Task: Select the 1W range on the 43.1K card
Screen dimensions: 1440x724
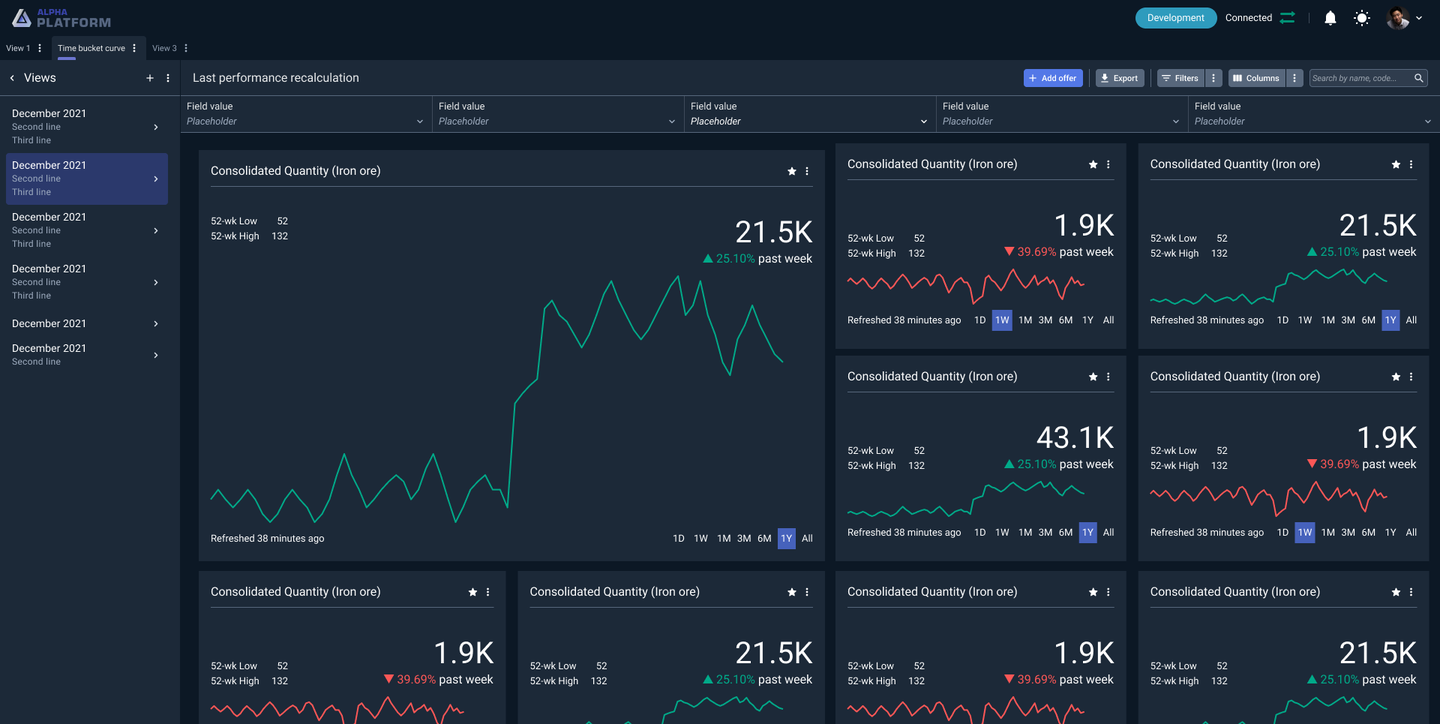Action: click(1002, 533)
